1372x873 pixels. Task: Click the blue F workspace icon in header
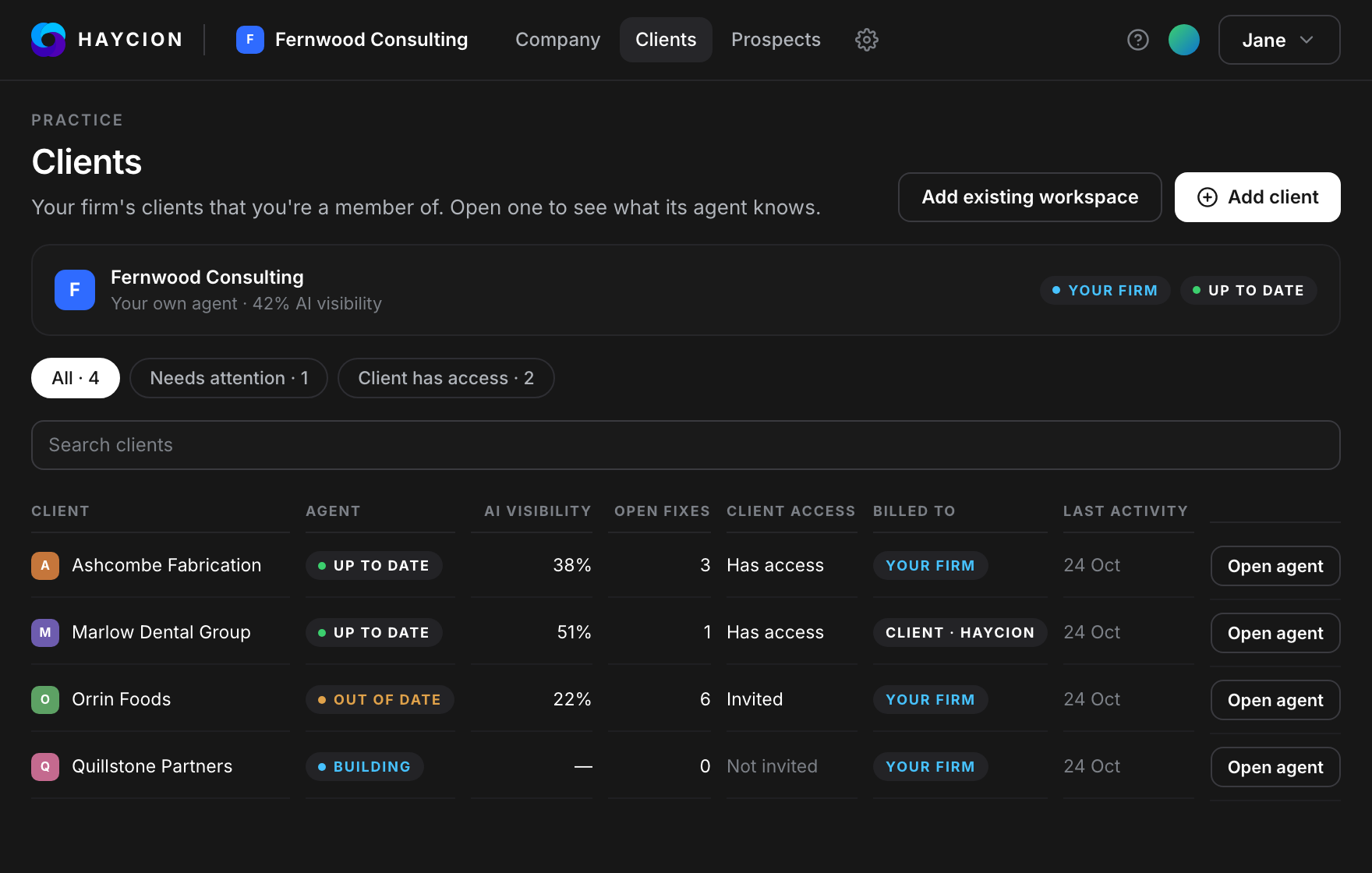pyautogui.click(x=250, y=40)
